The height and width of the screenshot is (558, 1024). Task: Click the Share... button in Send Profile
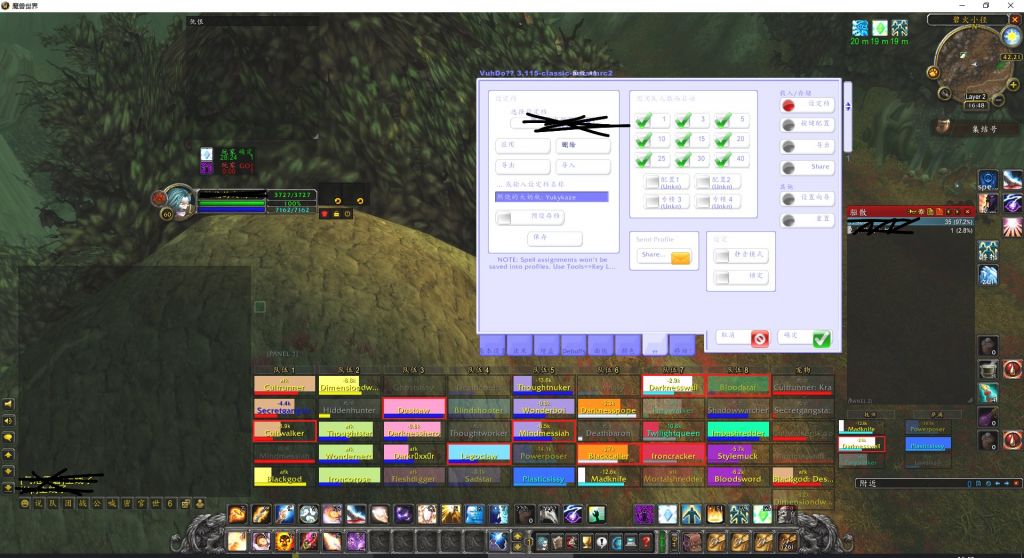(653, 256)
